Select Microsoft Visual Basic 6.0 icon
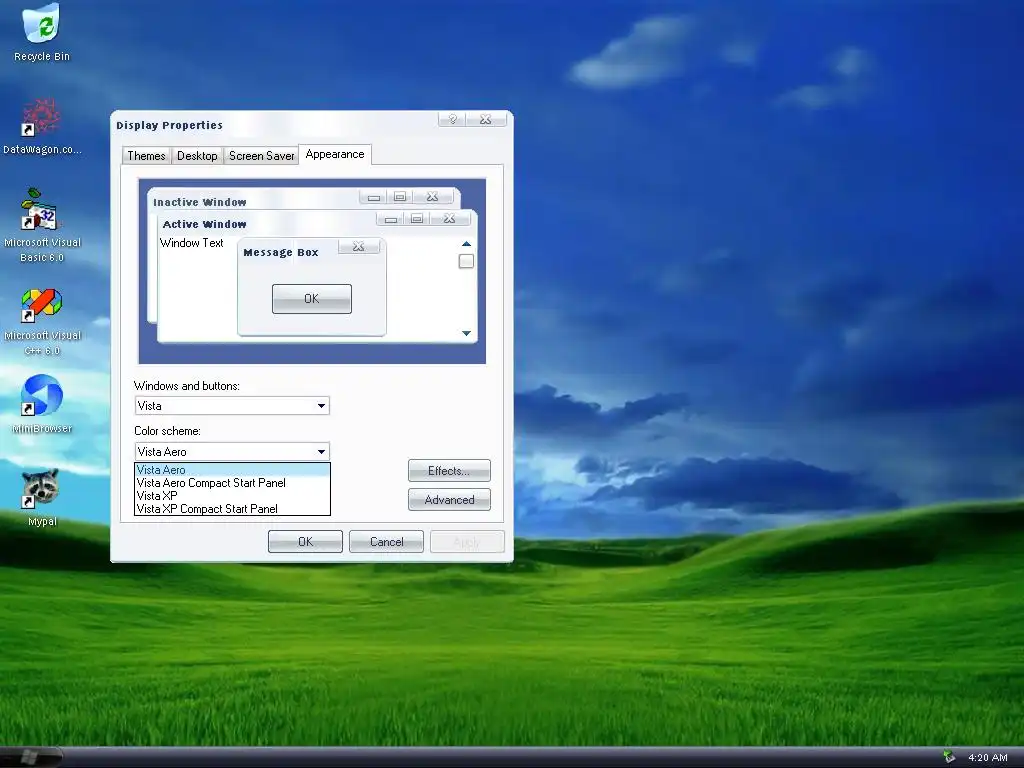Image resolution: width=1024 pixels, height=768 pixels. [42, 225]
